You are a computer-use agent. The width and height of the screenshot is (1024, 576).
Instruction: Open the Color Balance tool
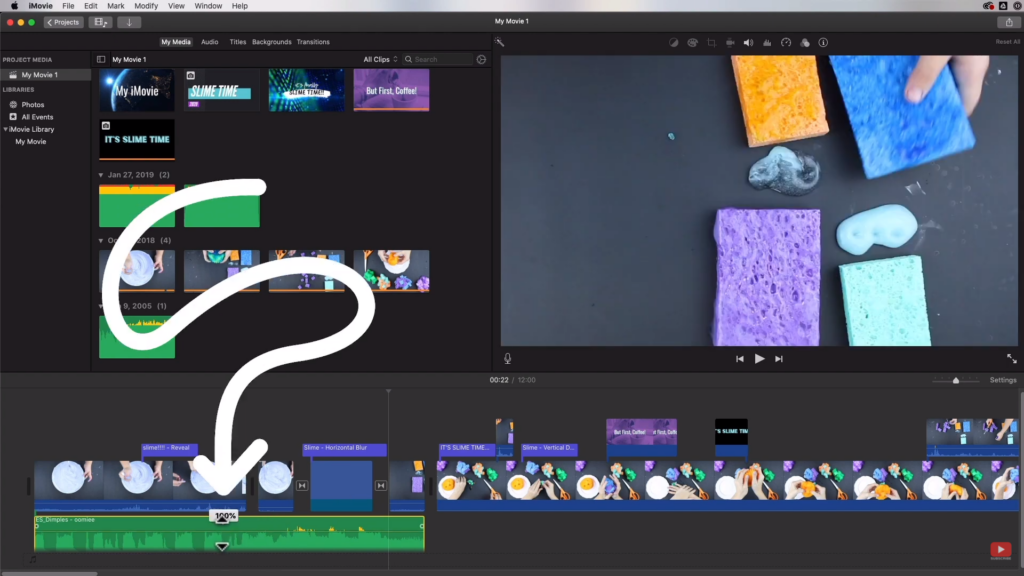pyautogui.click(x=673, y=42)
